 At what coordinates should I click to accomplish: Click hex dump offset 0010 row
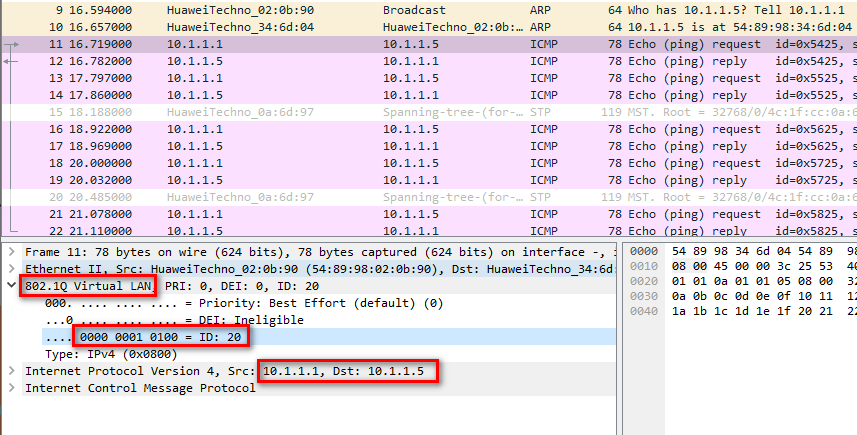tap(743, 266)
